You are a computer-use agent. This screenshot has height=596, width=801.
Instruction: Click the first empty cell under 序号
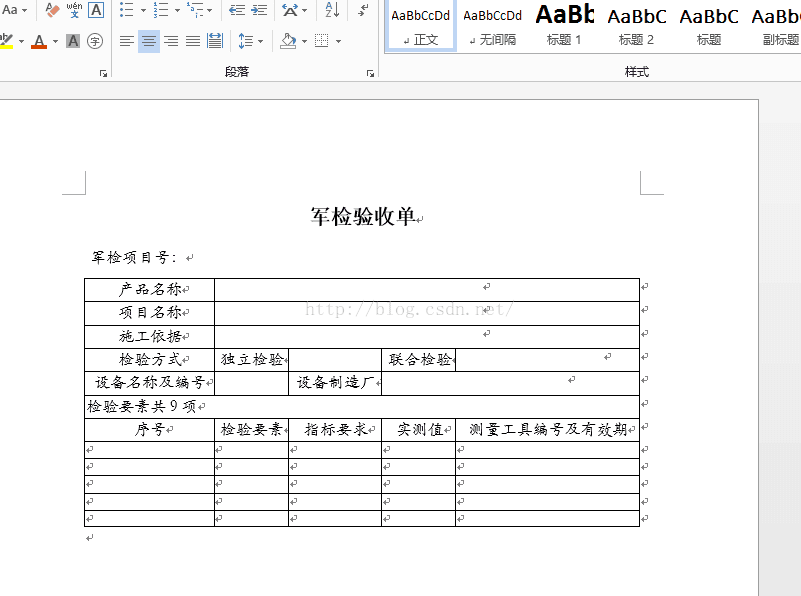click(x=149, y=450)
